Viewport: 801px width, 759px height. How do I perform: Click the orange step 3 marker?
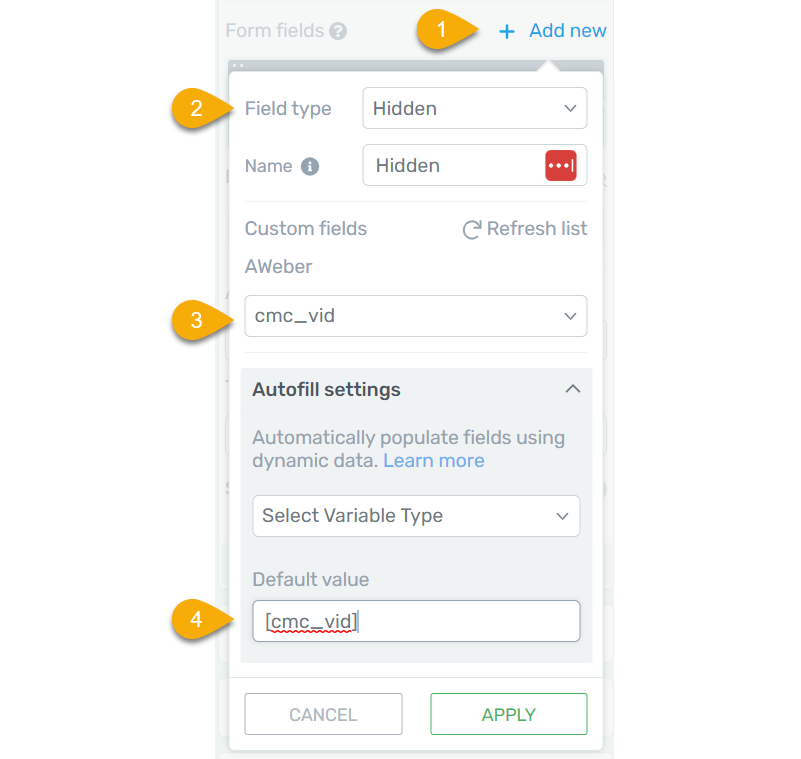[x=197, y=320]
